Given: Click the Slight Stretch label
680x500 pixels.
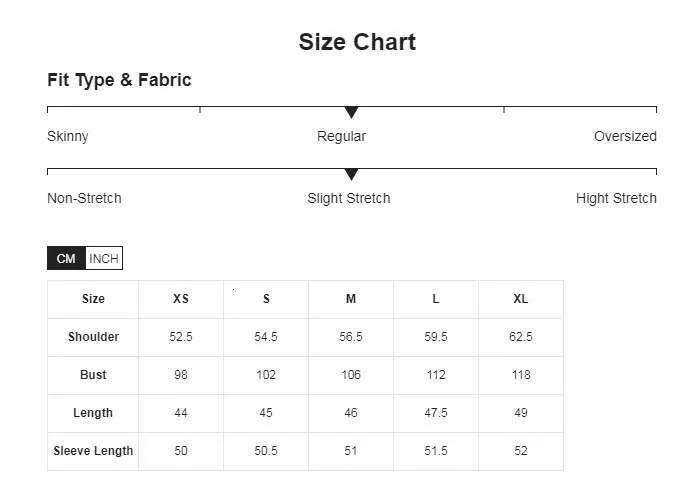Looking at the screenshot, I should tap(348, 198).
